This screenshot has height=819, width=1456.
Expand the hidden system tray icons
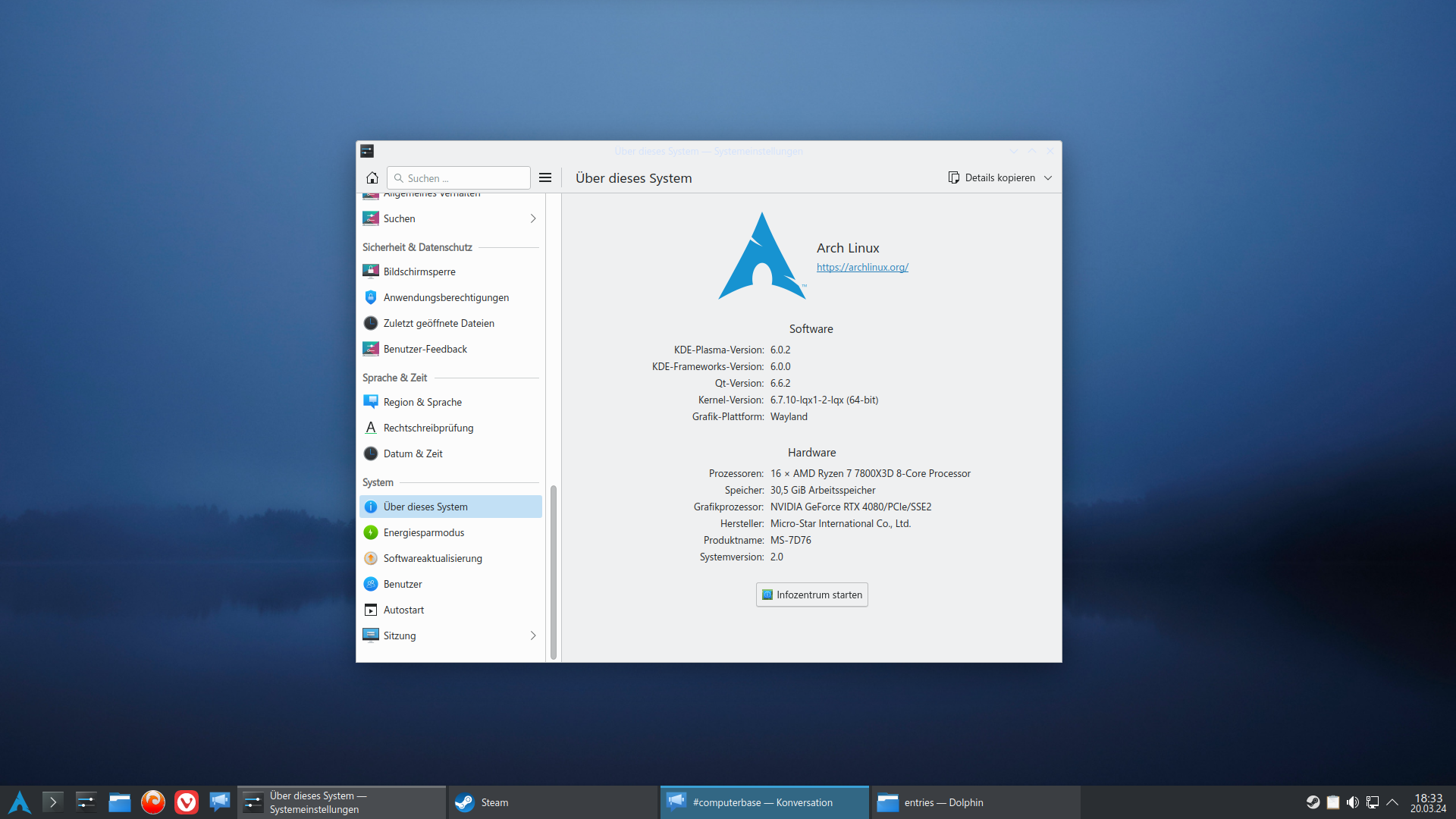coord(1393,802)
